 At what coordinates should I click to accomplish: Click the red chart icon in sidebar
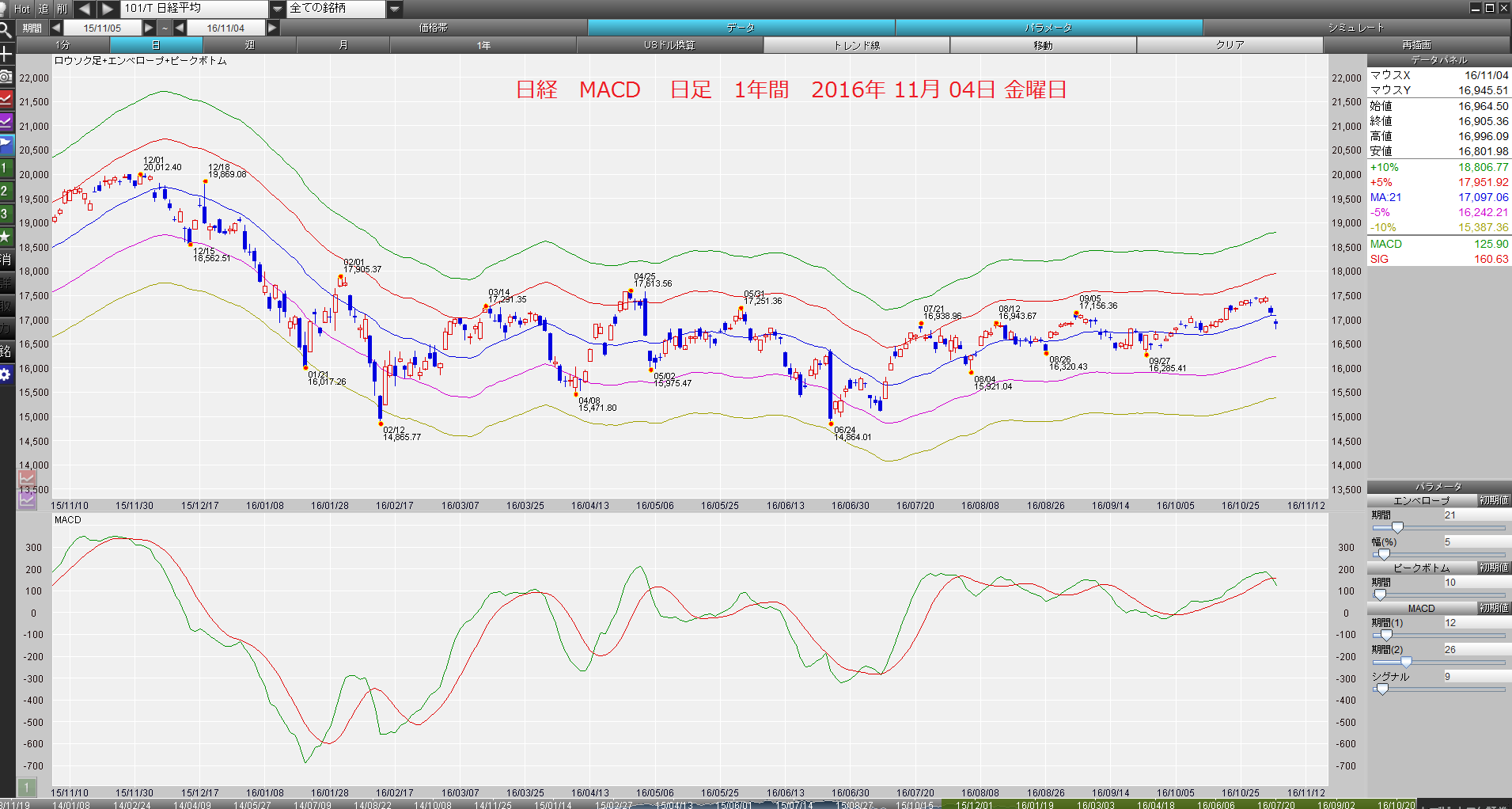6,99
